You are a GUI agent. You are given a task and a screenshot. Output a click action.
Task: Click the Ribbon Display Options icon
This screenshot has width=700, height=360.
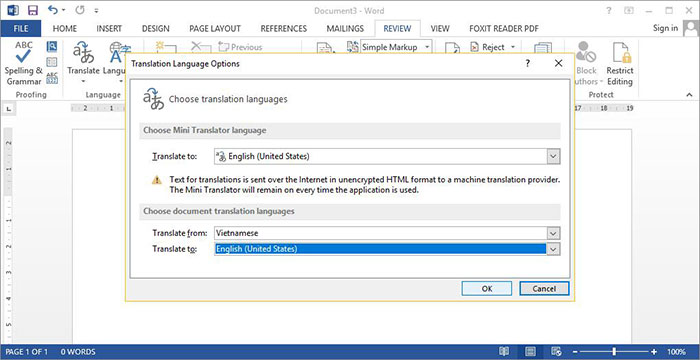tap(629, 11)
